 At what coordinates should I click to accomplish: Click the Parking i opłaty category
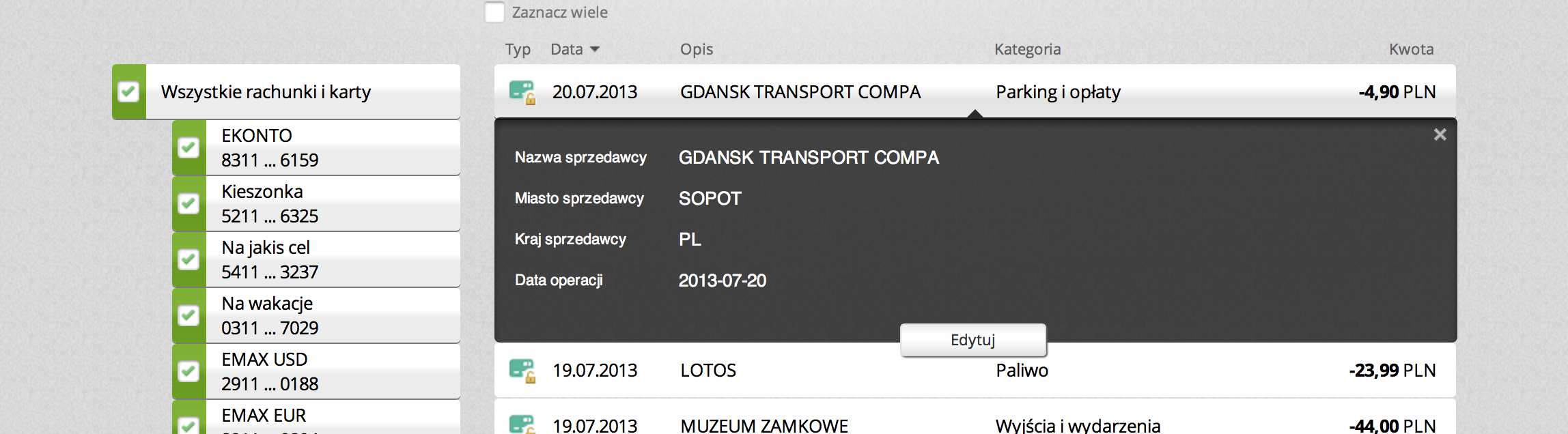tap(1058, 92)
